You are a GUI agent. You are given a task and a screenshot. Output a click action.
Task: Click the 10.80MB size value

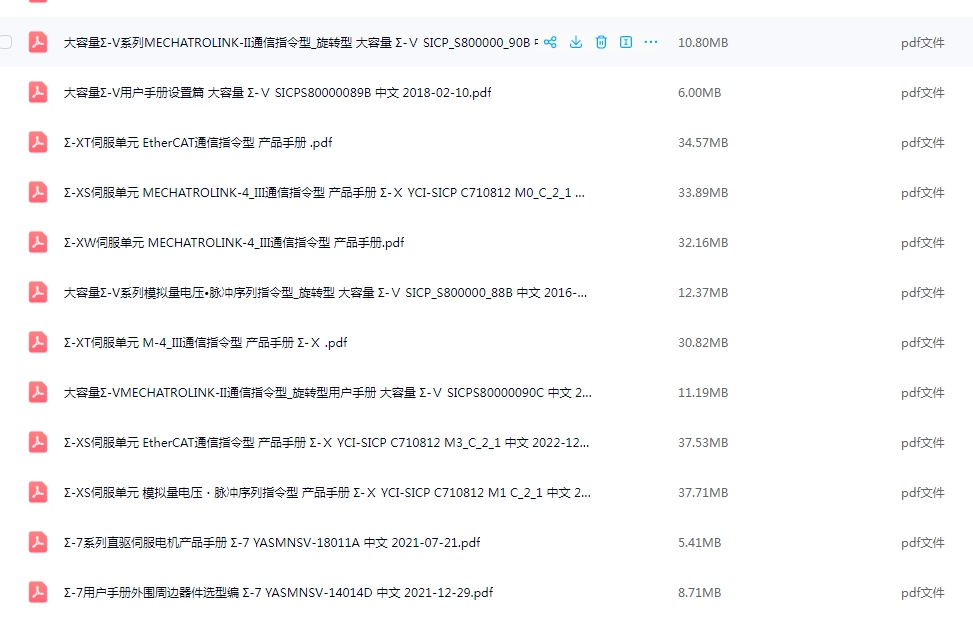[x=702, y=42]
